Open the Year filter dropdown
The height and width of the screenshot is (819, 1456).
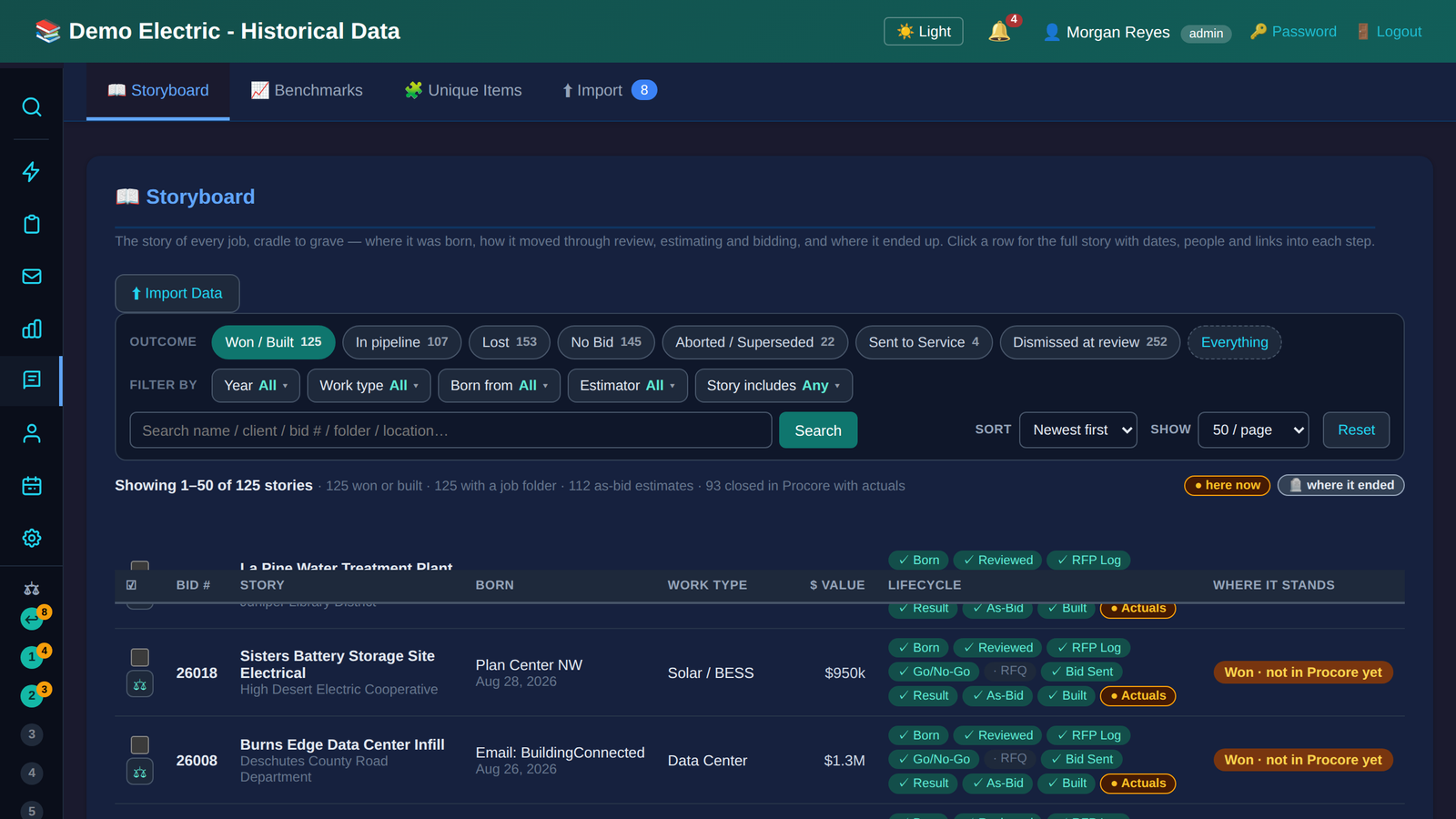[256, 386]
